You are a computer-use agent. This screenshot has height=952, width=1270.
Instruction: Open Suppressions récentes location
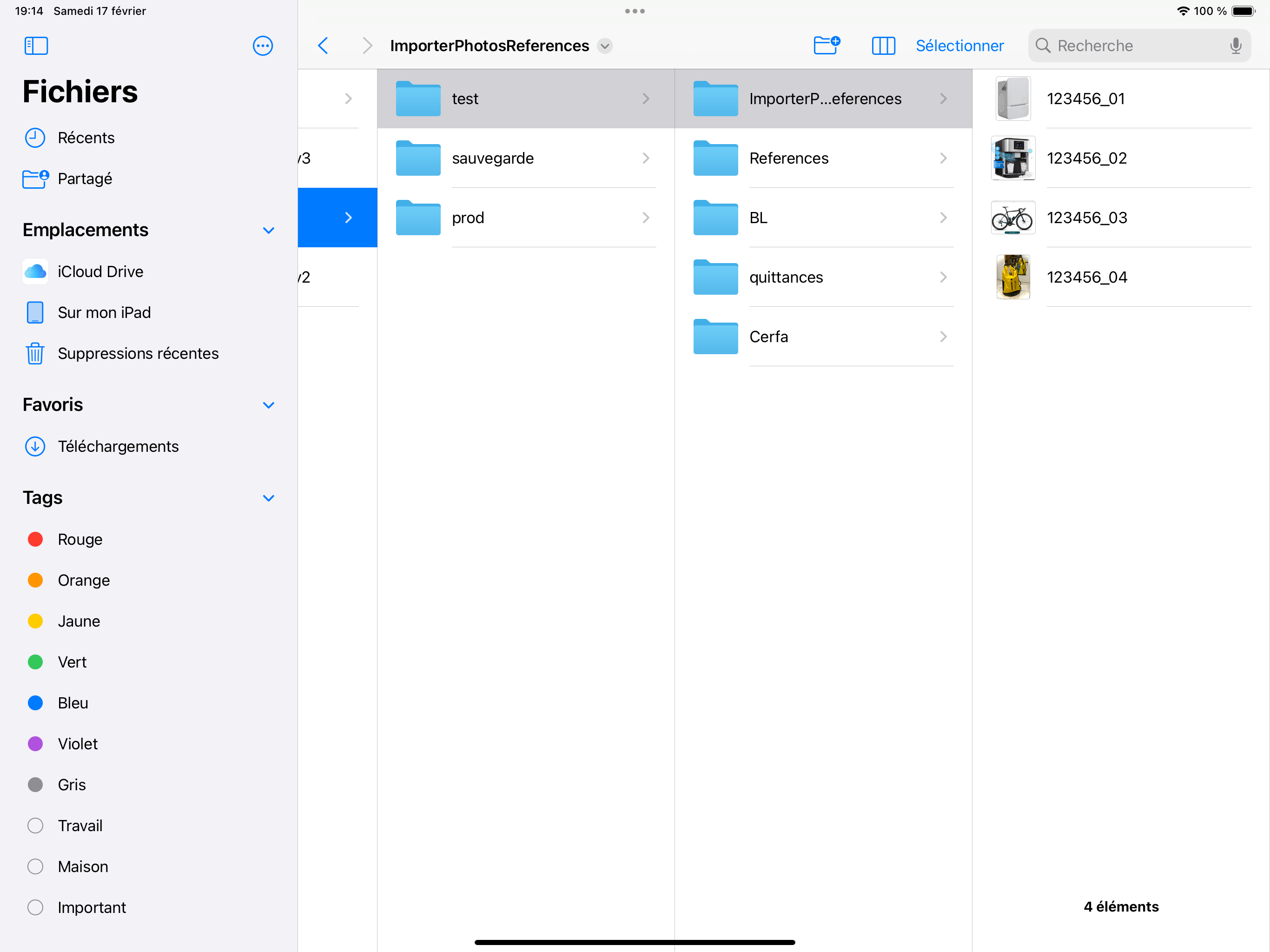[149, 353]
